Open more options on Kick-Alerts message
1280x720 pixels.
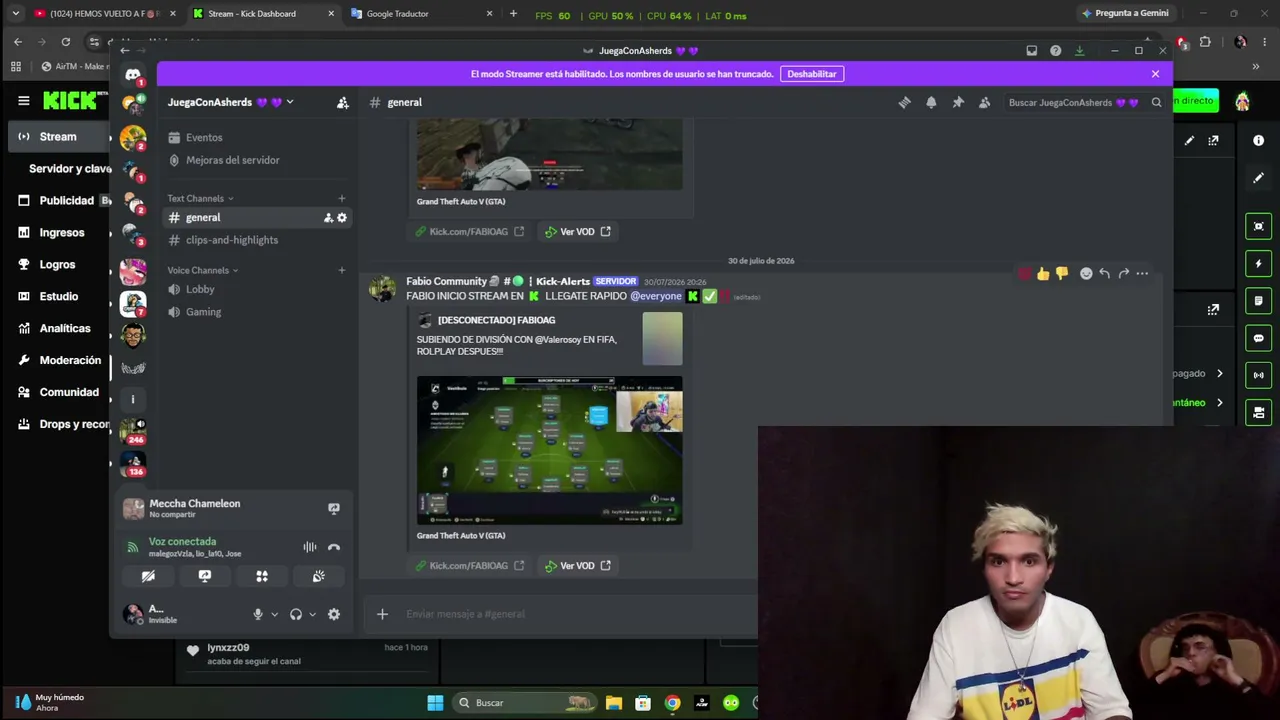coord(1142,273)
